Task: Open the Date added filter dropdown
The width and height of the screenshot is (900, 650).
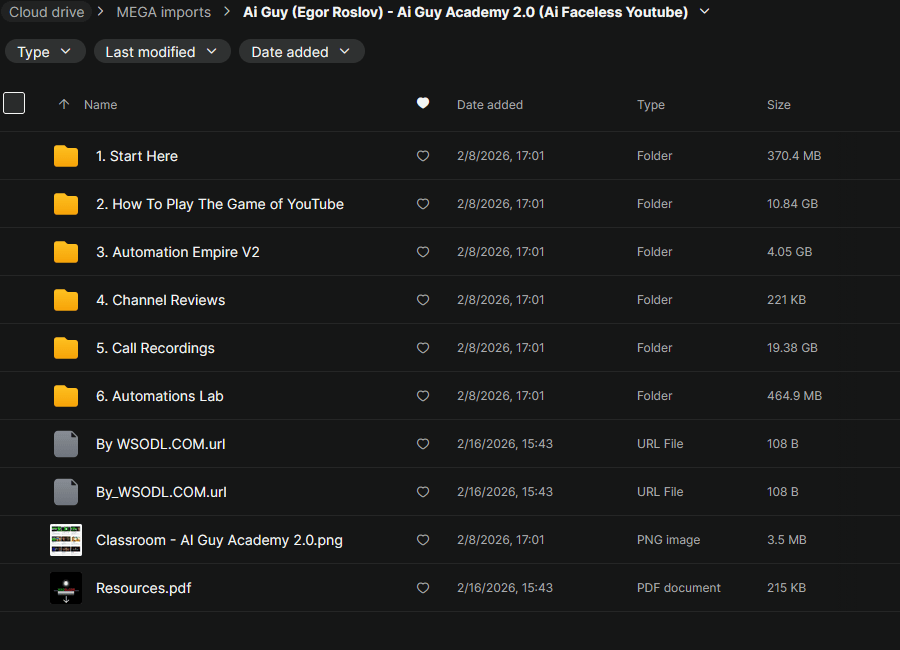Action: pos(301,52)
